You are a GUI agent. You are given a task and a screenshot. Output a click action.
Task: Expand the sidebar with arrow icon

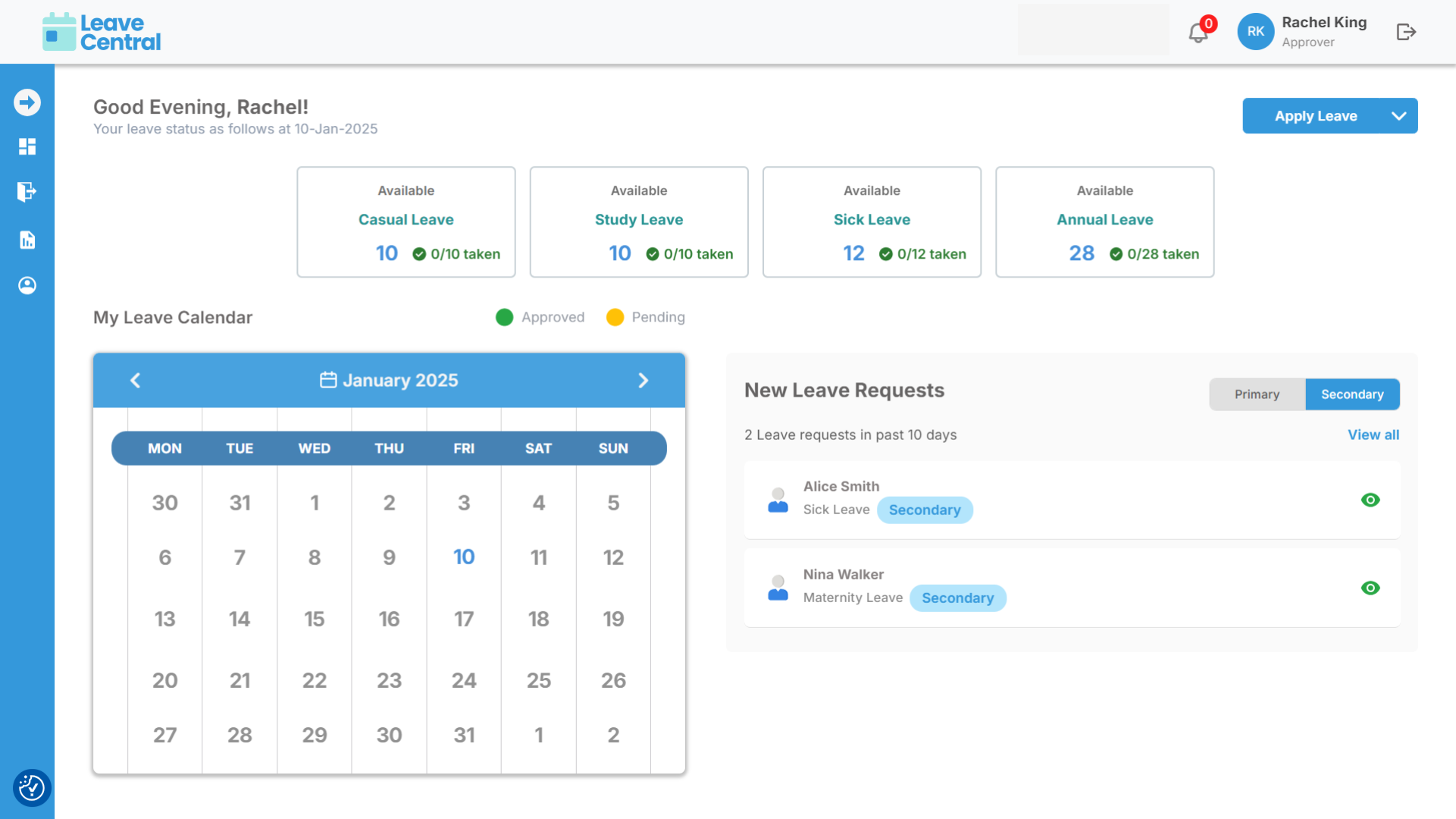(x=27, y=102)
